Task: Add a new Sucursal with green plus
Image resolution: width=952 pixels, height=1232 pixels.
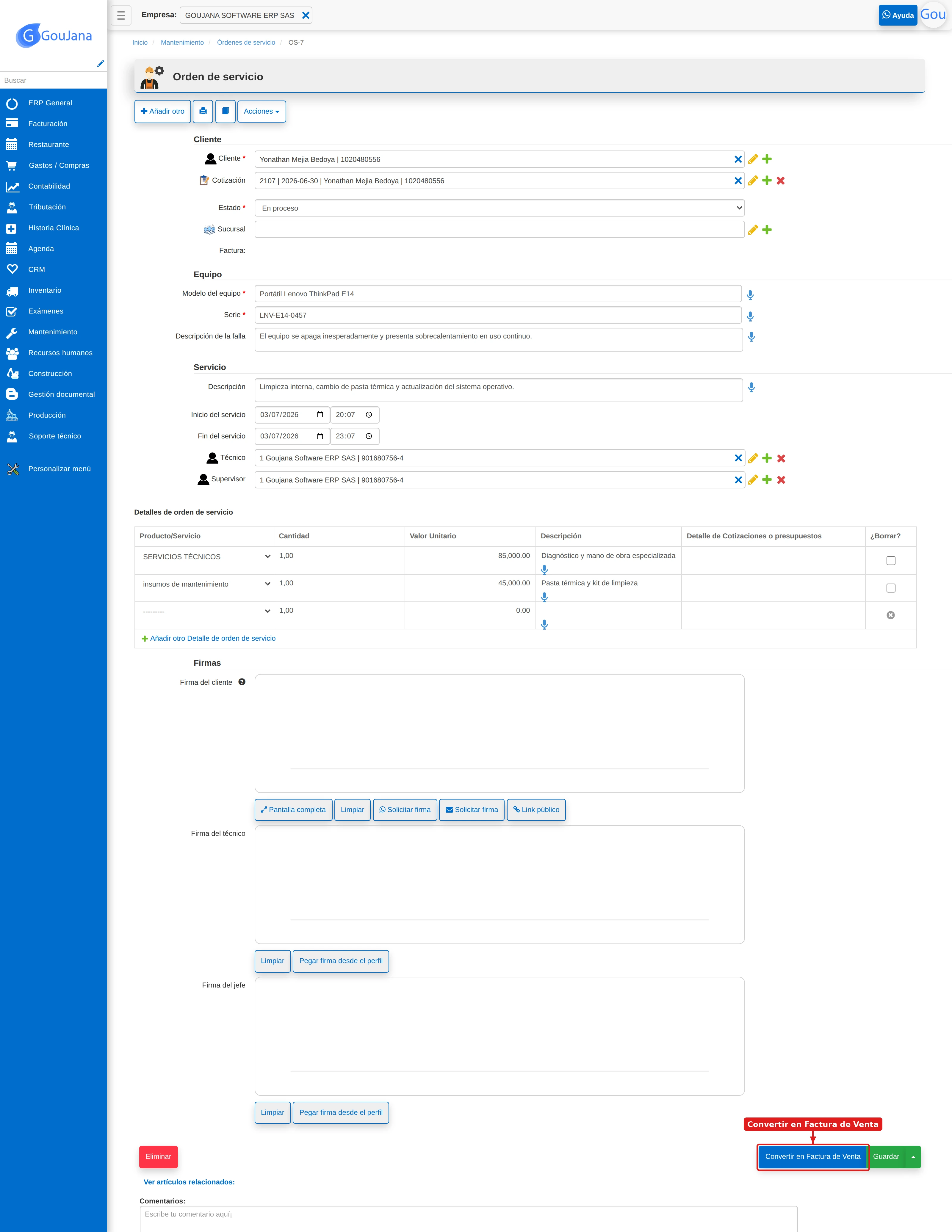Action: tap(767, 230)
